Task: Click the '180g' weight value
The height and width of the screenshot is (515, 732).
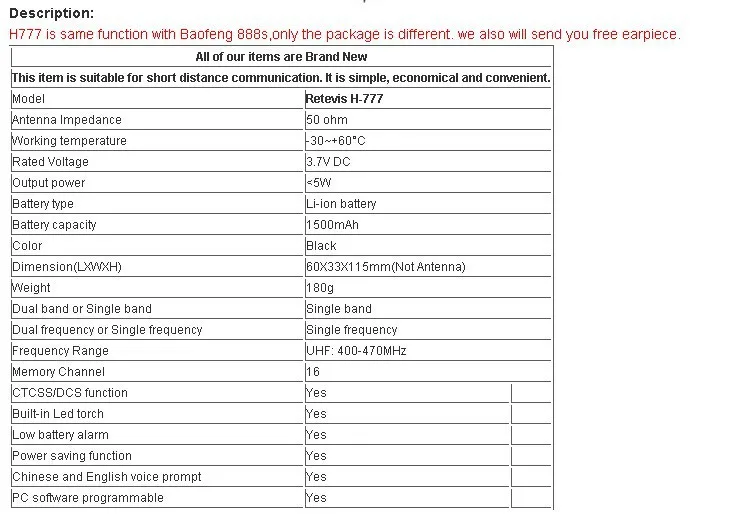Action: (x=320, y=288)
